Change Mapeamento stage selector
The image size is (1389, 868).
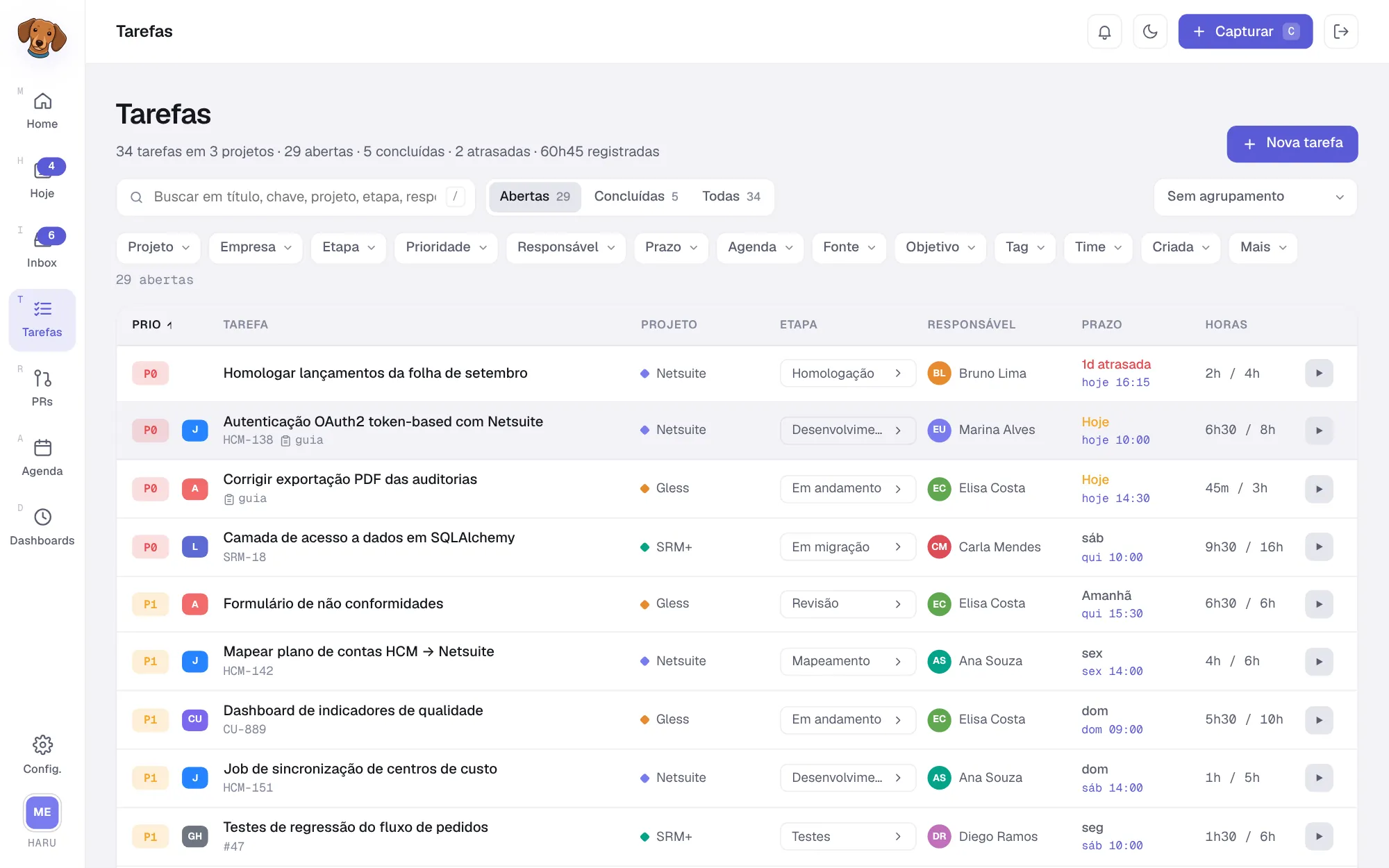(x=847, y=661)
